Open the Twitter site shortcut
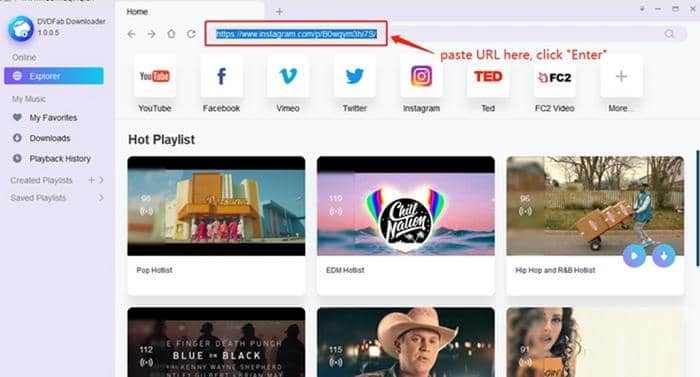 354,76
